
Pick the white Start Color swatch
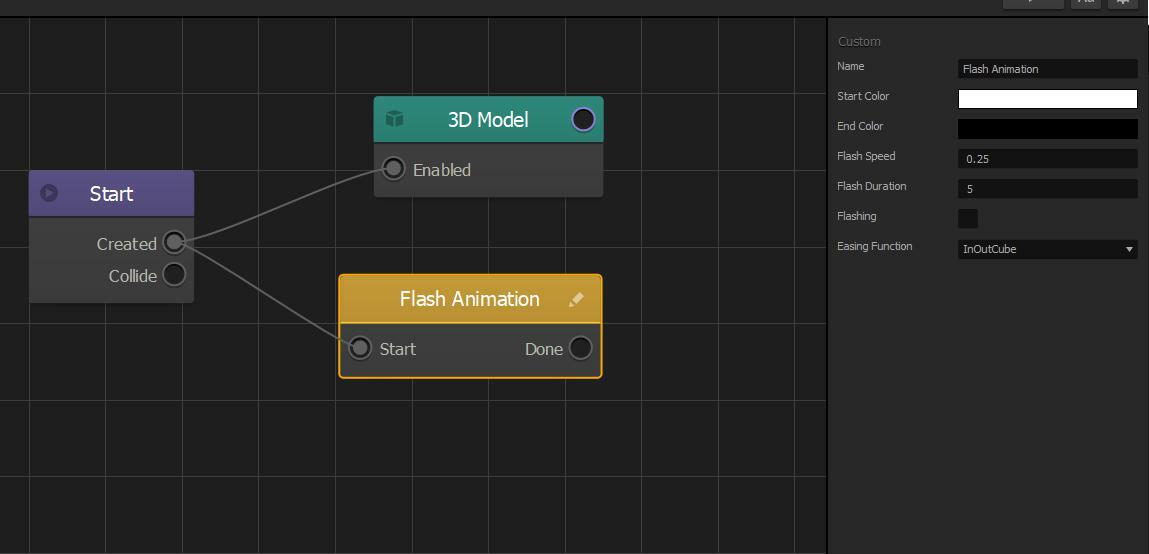click(x=1047, y=99)
